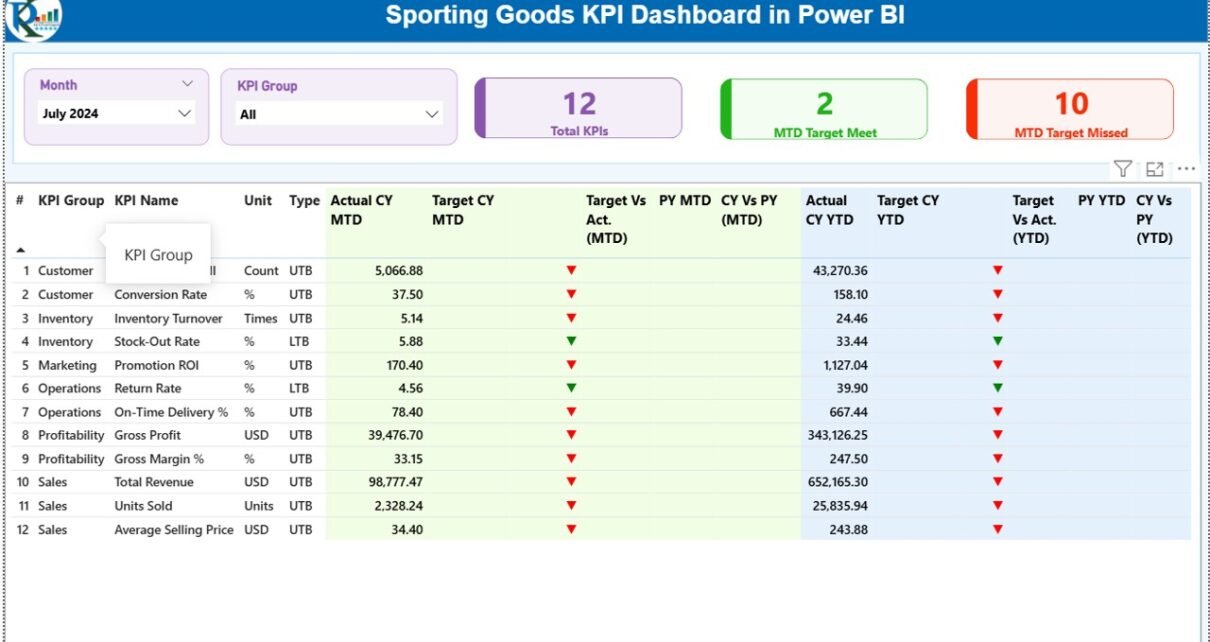Image resolution: width=1210 pixels, height=642 pixels.
Task: Open the July 2024 month dropdown
Action: (184, 113)
